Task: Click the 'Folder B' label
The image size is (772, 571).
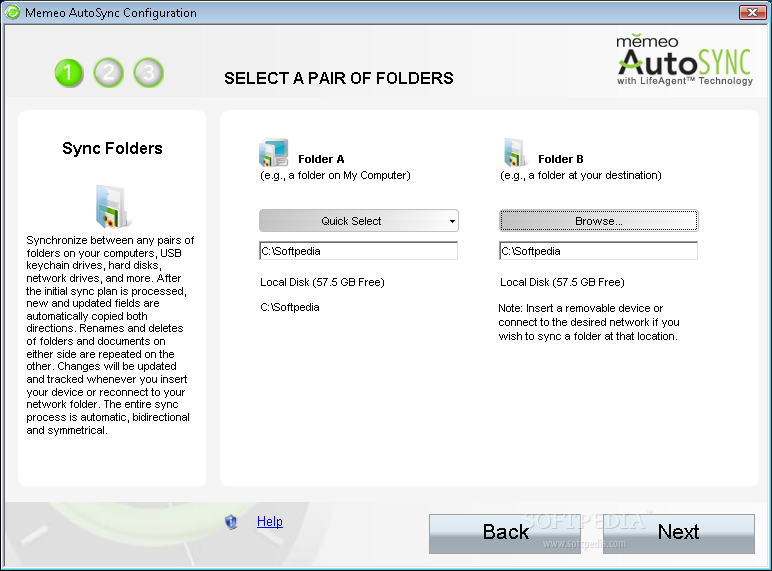Action: (561, 159)
